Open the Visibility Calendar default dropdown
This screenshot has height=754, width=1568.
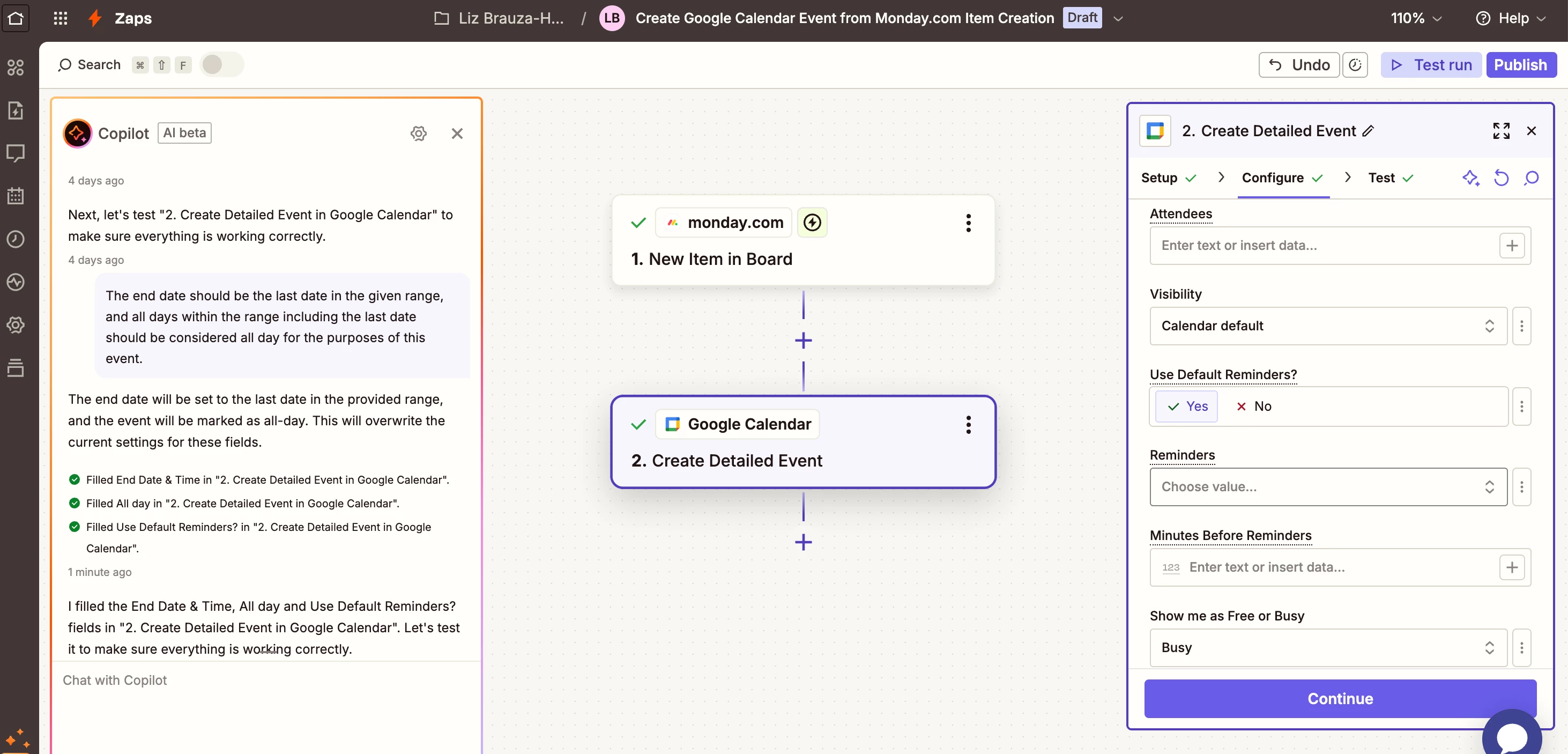pyautogui.click(x=1328, y=326)
